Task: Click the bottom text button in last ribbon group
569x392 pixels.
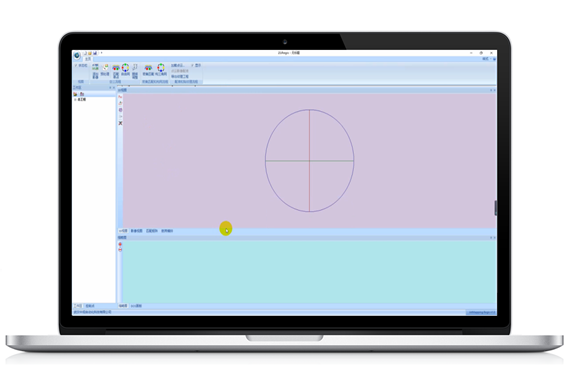Action: tap(180, 77)
